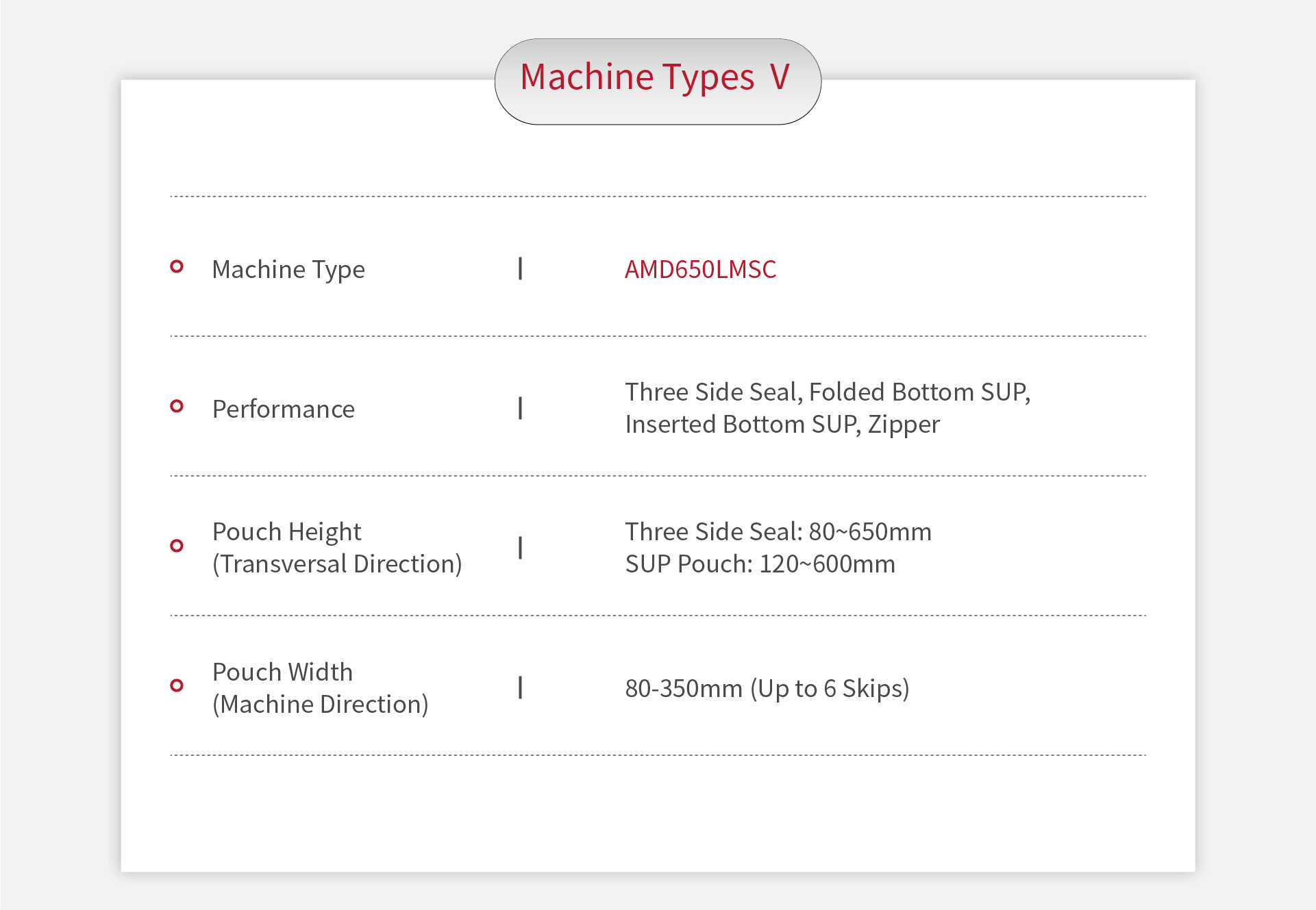Click the Machine Types V title badge
1316x910 pixels.
click(657, 81)
